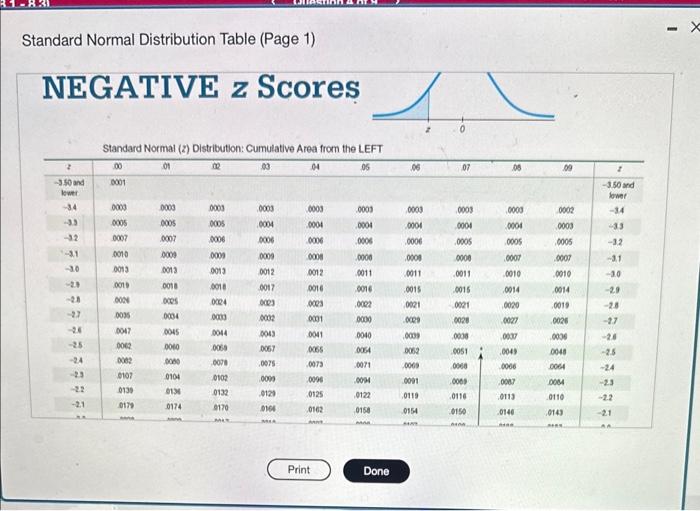Click the .0078 value in row -2.4

[x=220, y=362]
